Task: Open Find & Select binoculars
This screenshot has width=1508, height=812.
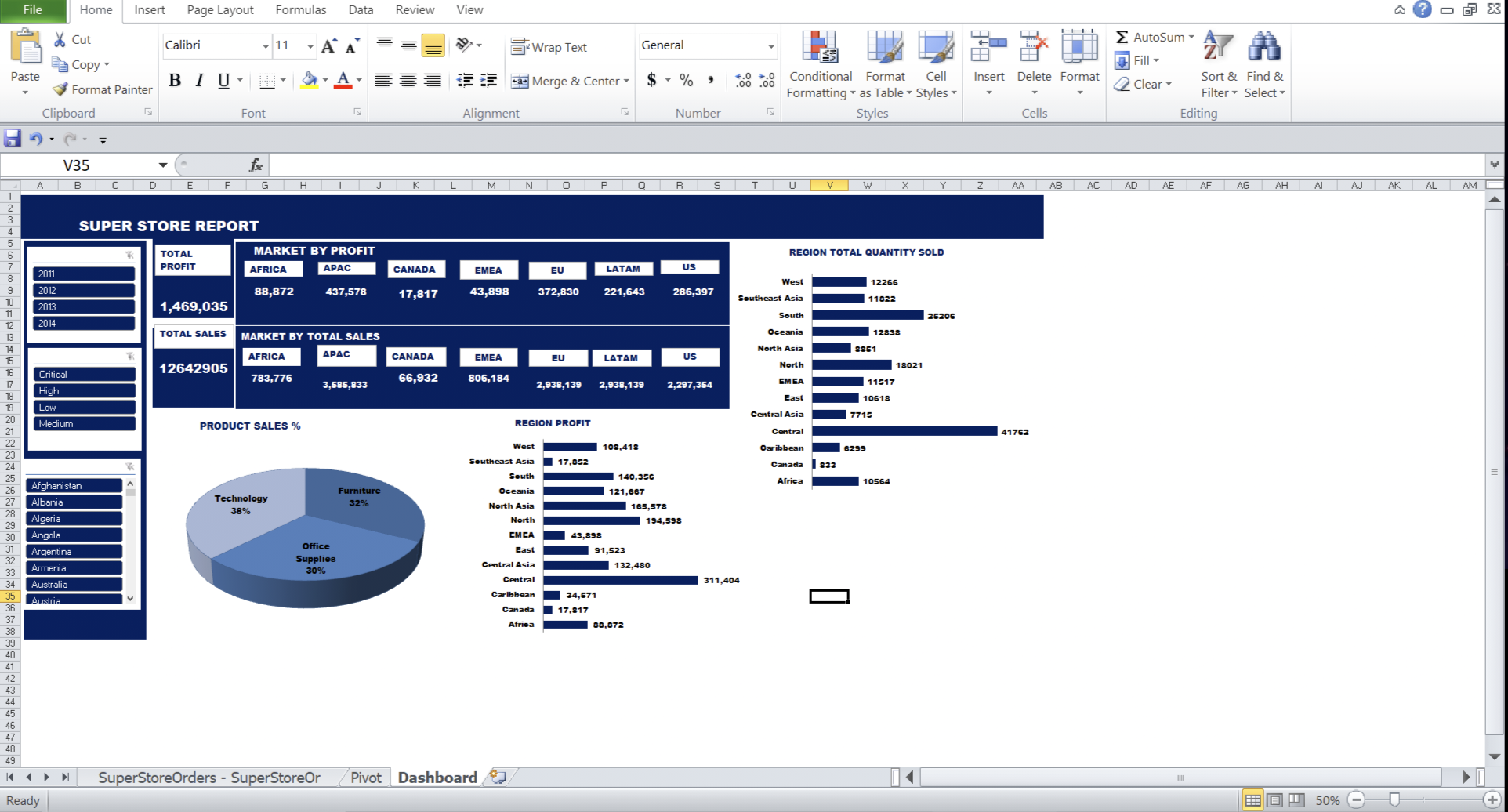Action: click(1264, 65)
